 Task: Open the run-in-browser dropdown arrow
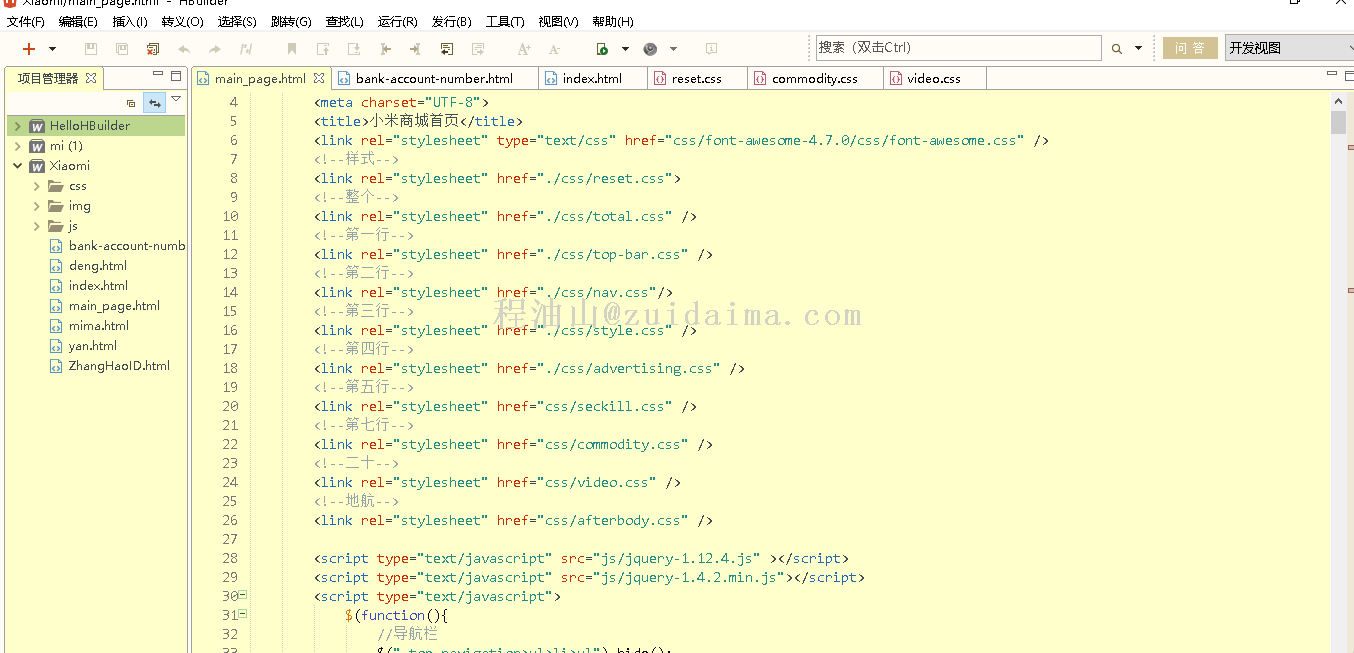click(626, 48)
